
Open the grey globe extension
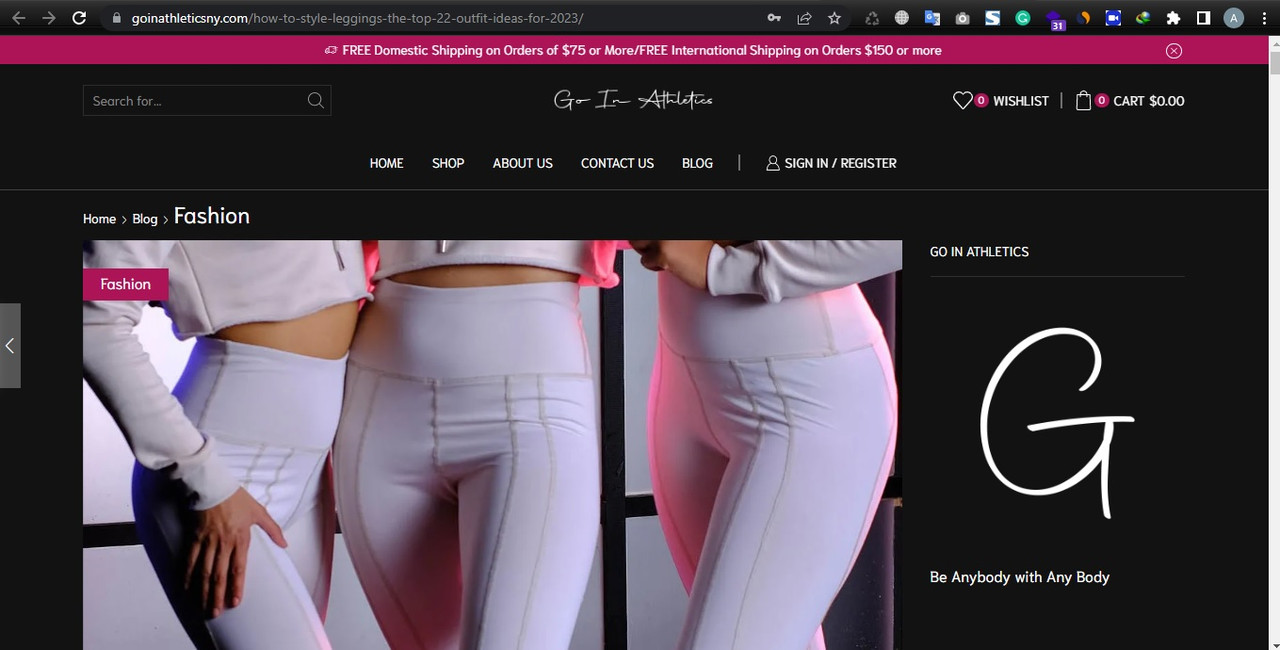(902, 18)
